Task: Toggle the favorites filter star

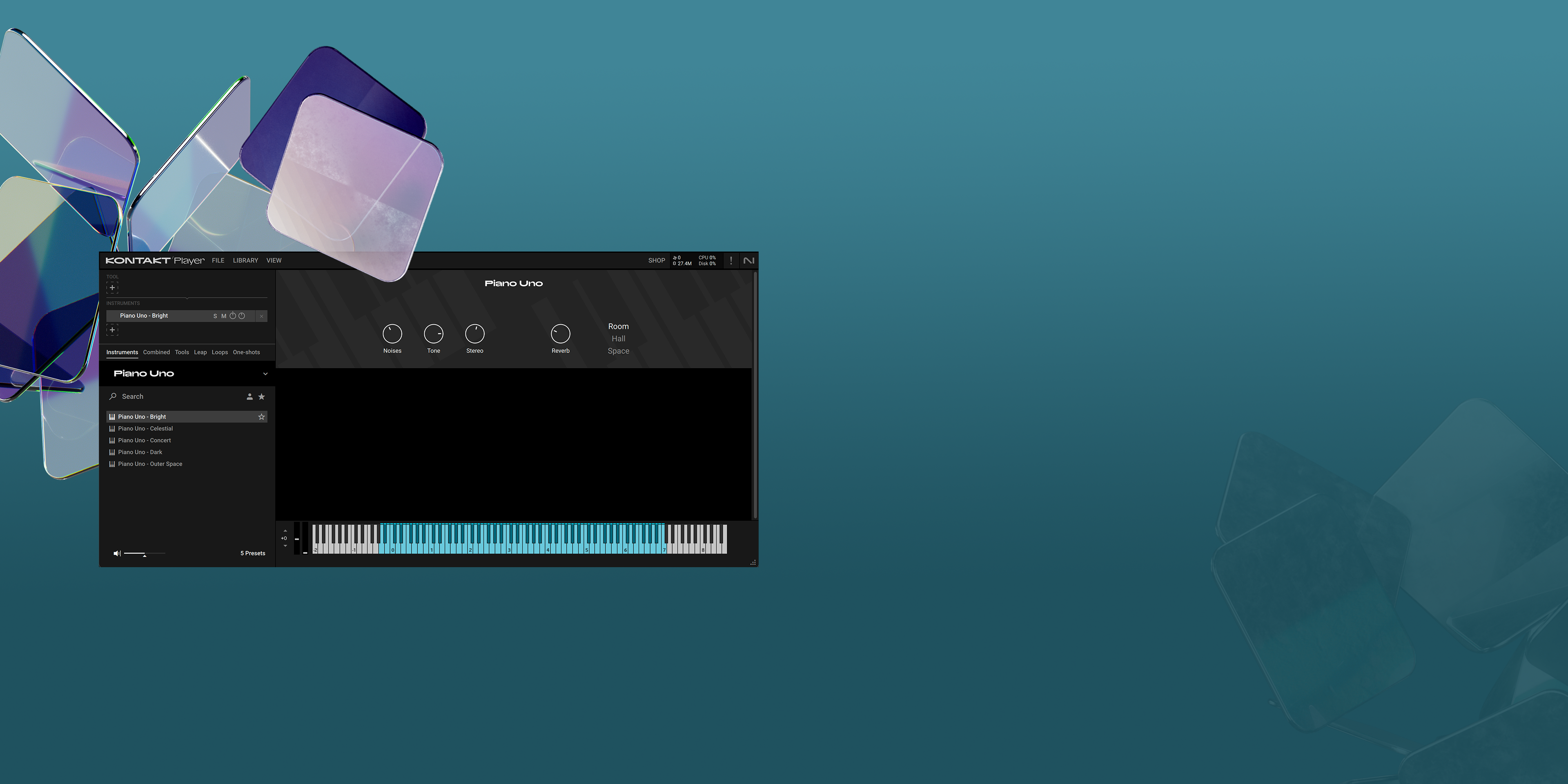Action: [262, 397]
